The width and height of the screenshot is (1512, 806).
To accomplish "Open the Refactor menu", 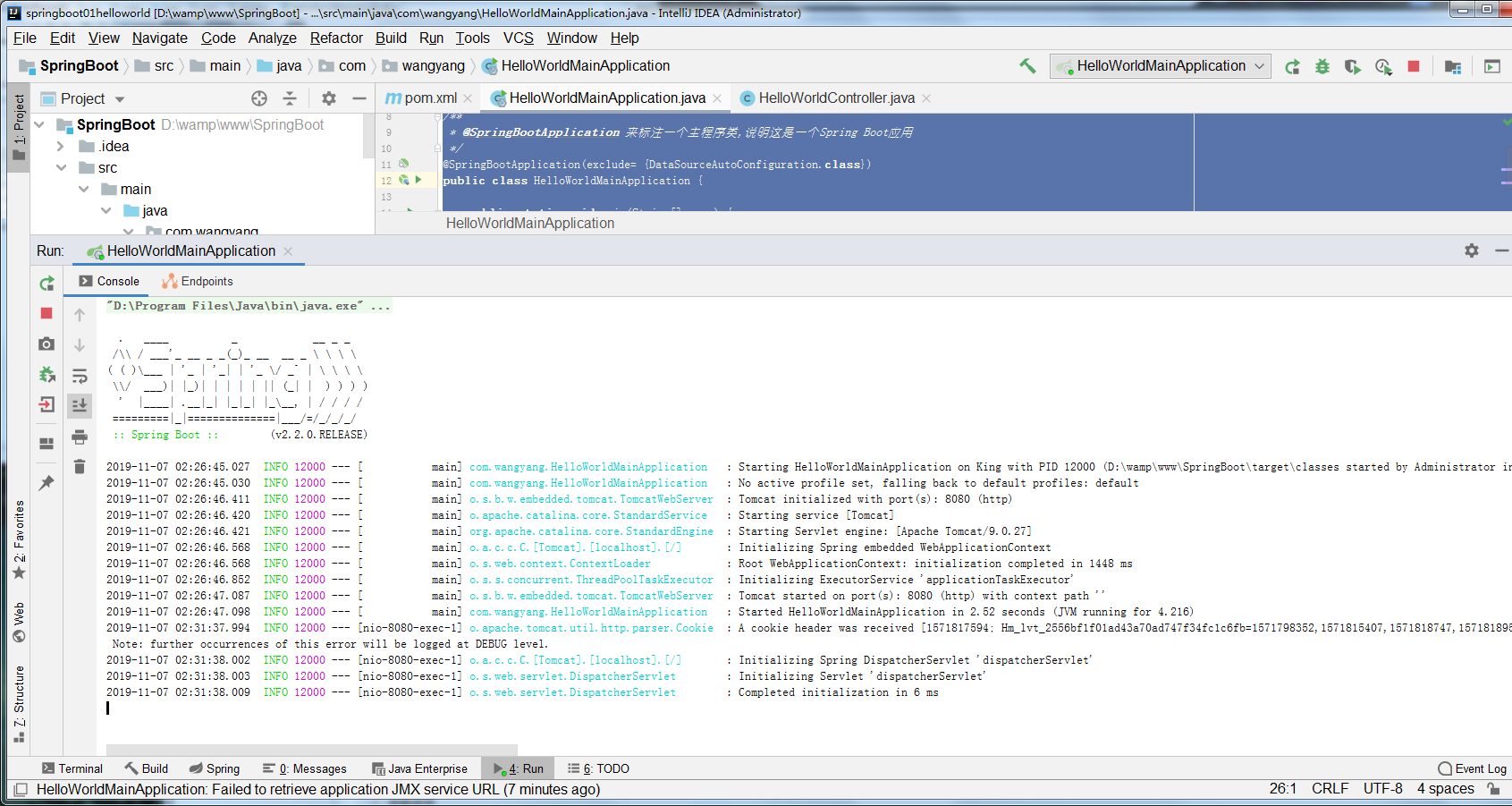I will point(336,38).
